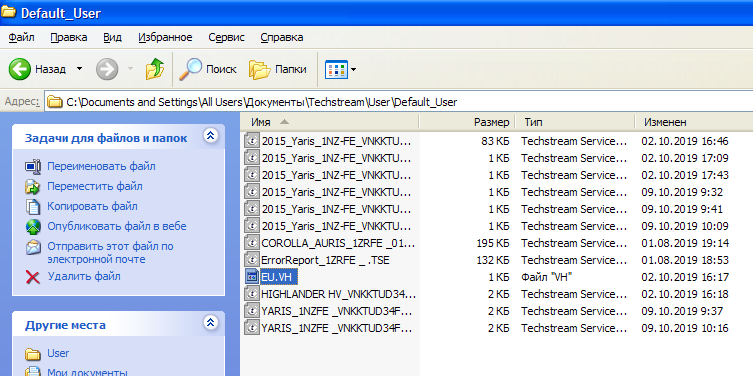Screen dimensions: 753x376
Task: Click the EU.VH file icon
Action: coord(251,277)
